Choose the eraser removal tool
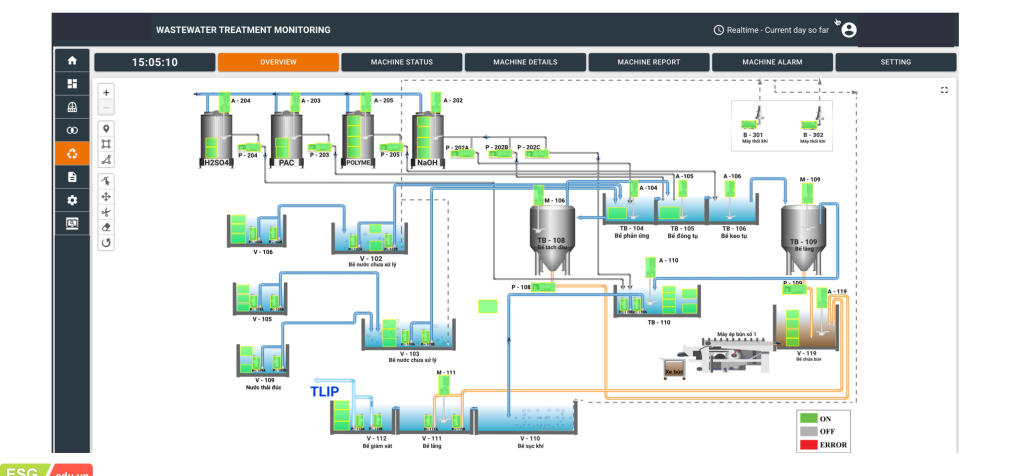The width and height of the screenshot is (1024, 476). [x=107, y=227]
